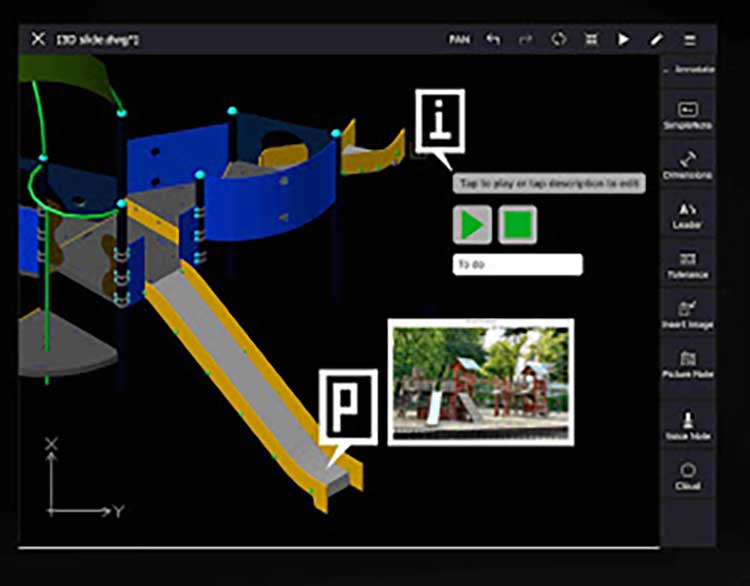This screenshot has width=750, height=586.
Task: Click the Insert Image tool
Action: click(688, 315)
